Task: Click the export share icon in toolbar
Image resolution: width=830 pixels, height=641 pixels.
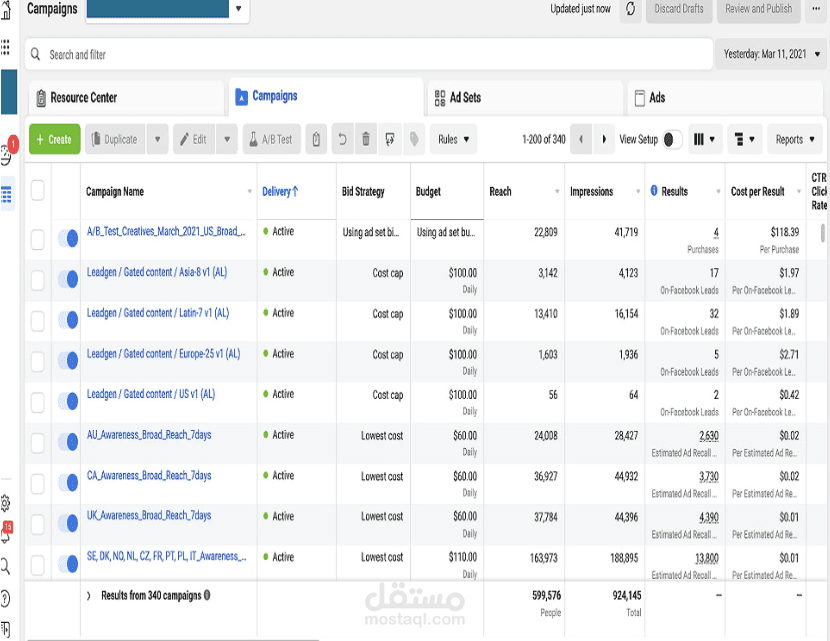Action: tap(390, 139)
